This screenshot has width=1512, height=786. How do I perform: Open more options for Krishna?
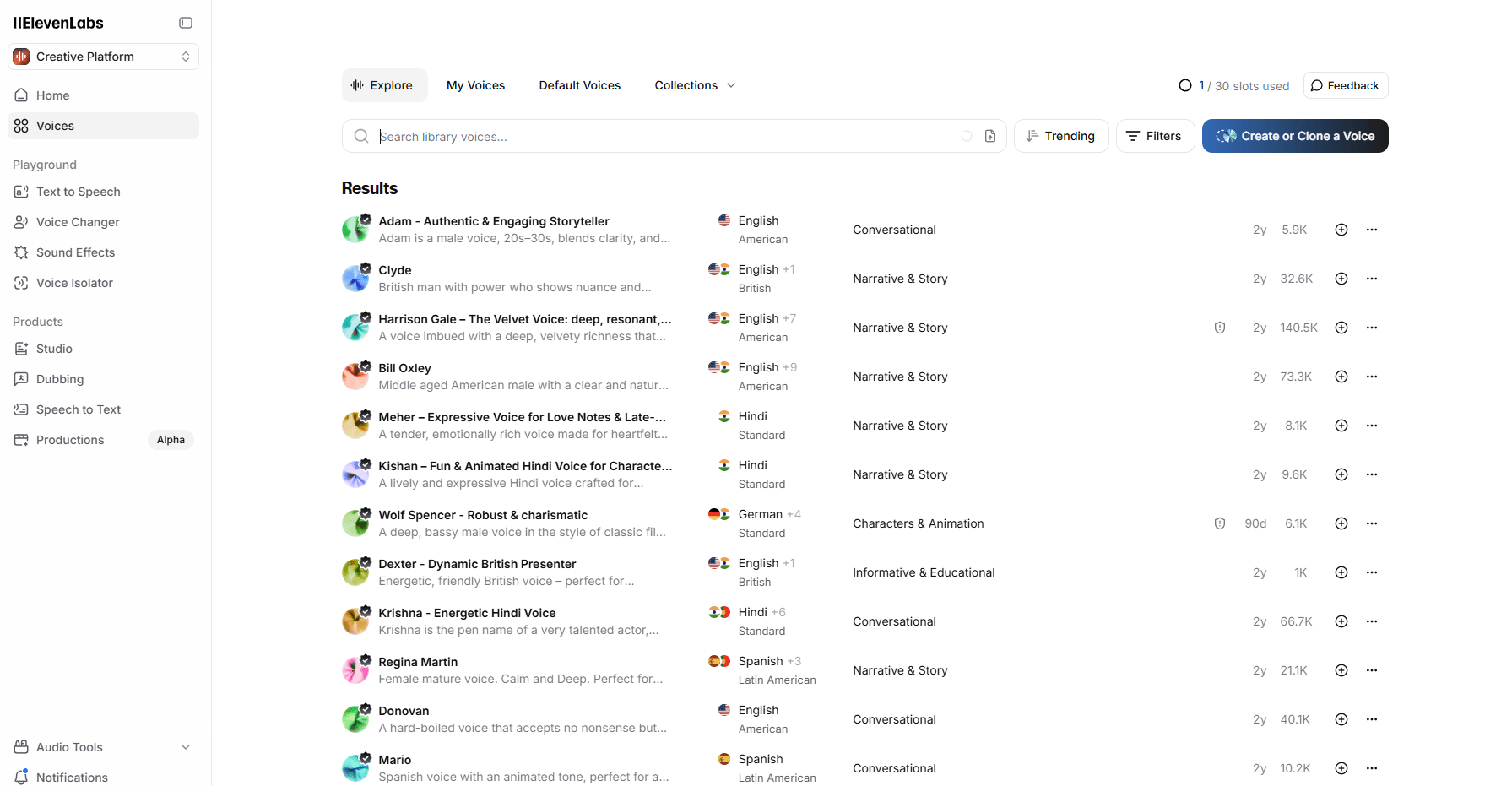[1372, 621]
